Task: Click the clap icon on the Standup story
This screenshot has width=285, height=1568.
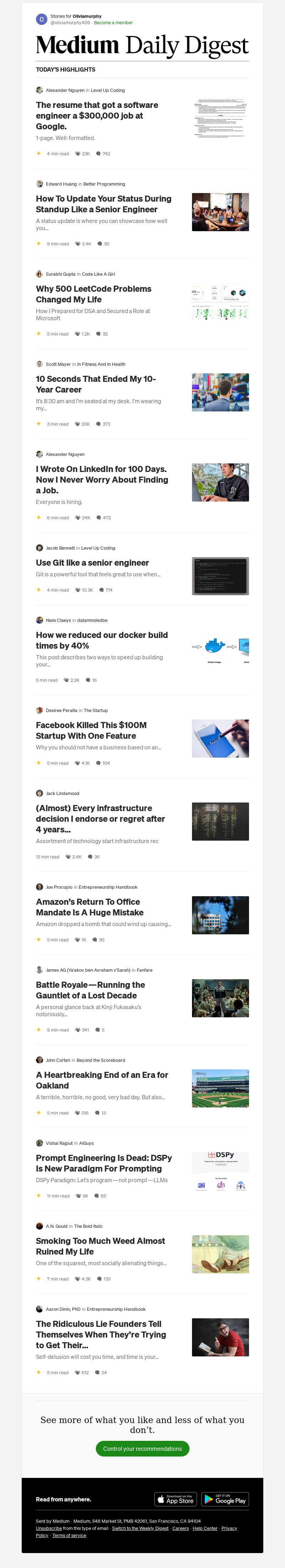Action: 77,244
